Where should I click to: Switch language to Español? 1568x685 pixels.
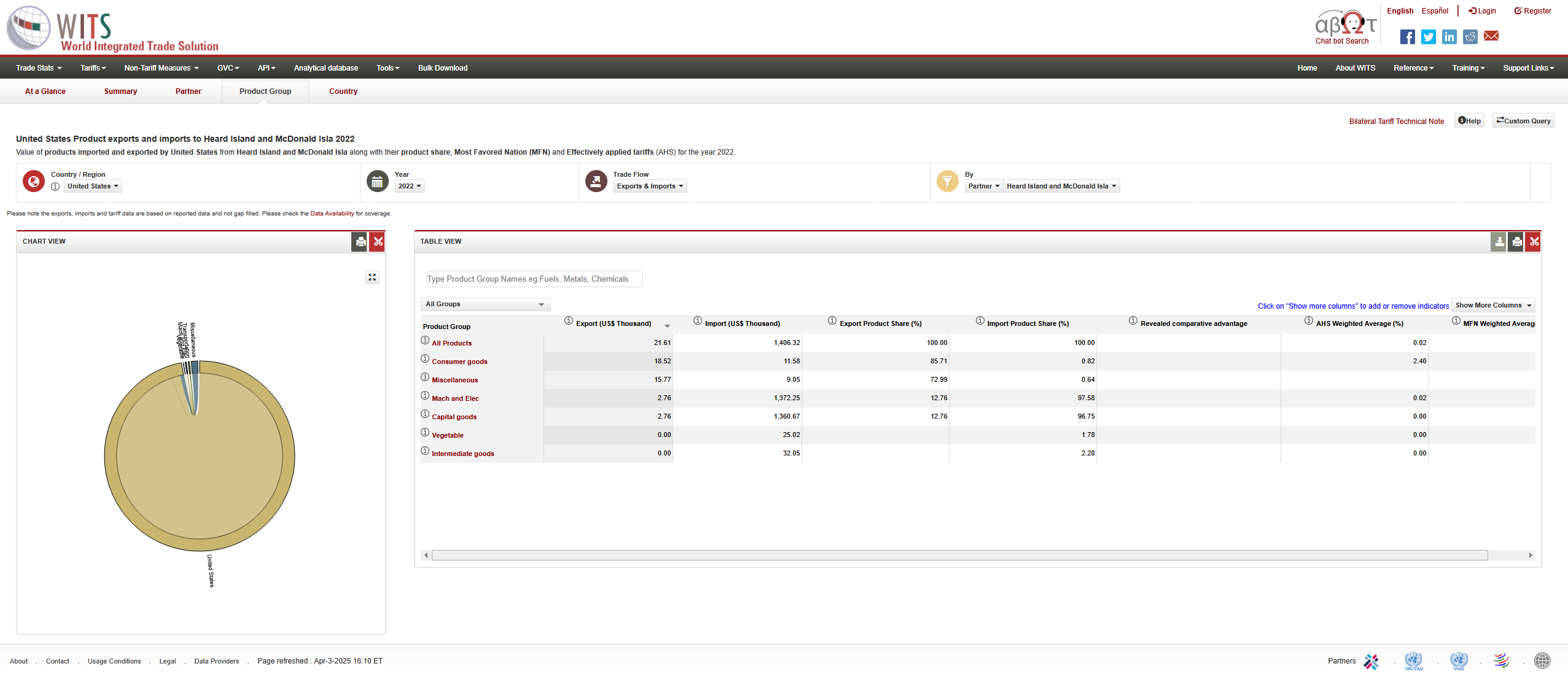[1435, 11]
